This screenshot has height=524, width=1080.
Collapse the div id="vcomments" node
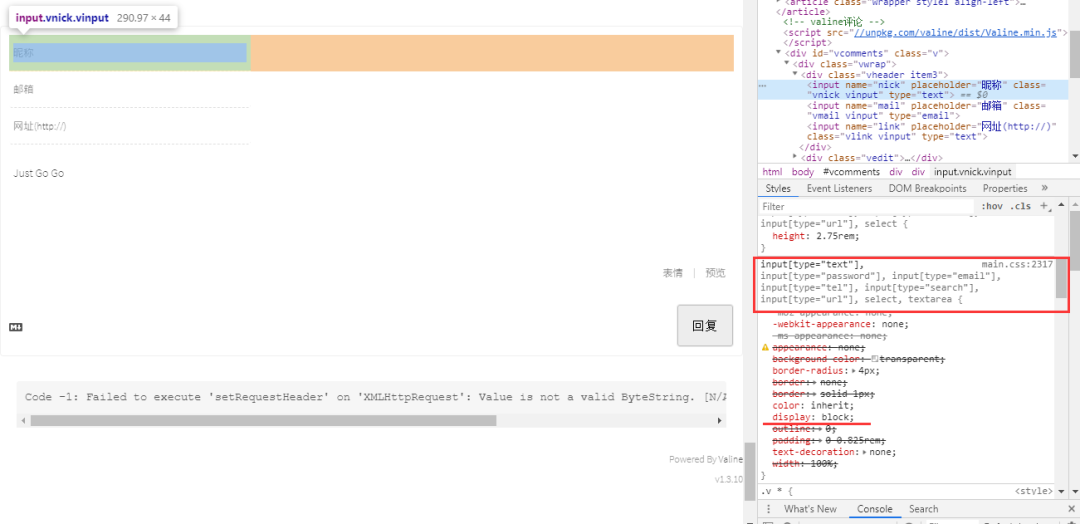point(778,53)
